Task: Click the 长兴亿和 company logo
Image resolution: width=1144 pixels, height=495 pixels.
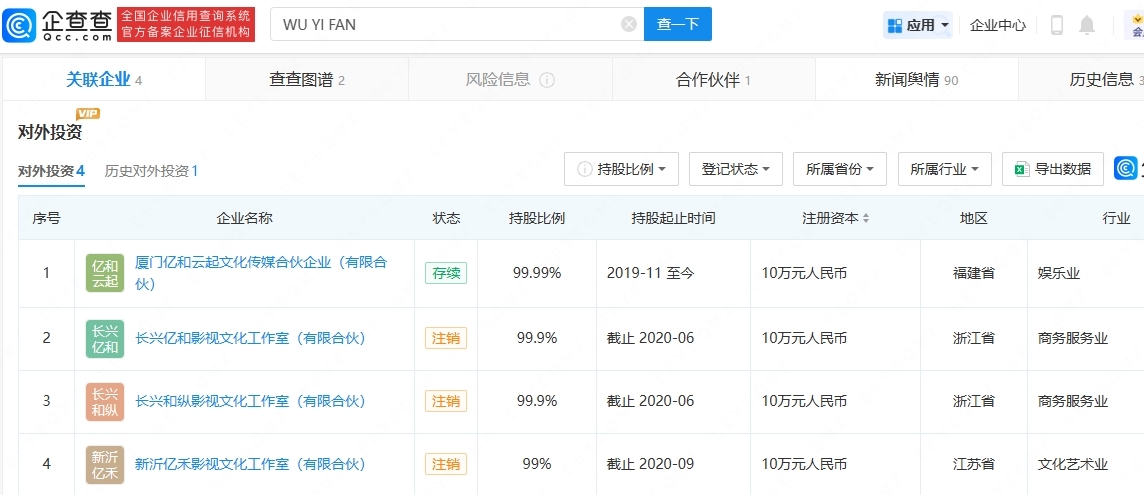Action: (x=105, y=338)
